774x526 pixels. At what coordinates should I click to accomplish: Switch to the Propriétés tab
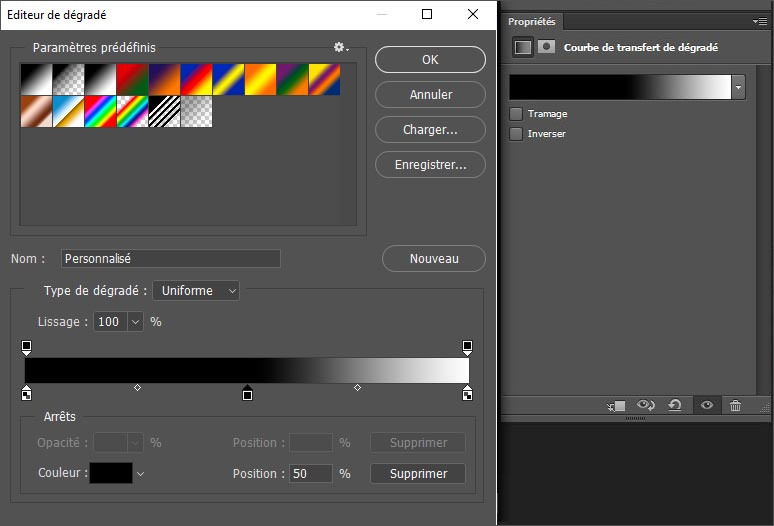[532, 21]
